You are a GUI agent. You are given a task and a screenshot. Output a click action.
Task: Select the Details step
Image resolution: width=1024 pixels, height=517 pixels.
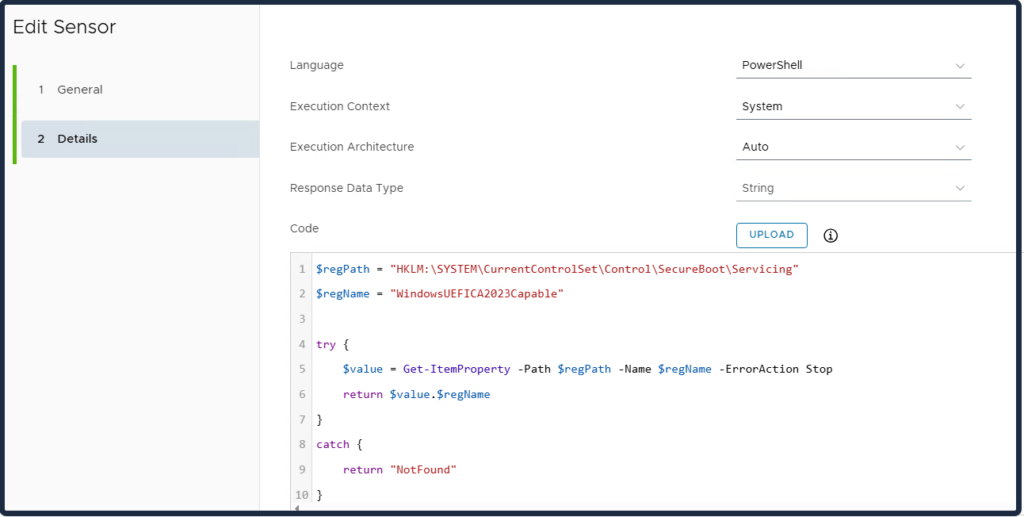[77, 139]
